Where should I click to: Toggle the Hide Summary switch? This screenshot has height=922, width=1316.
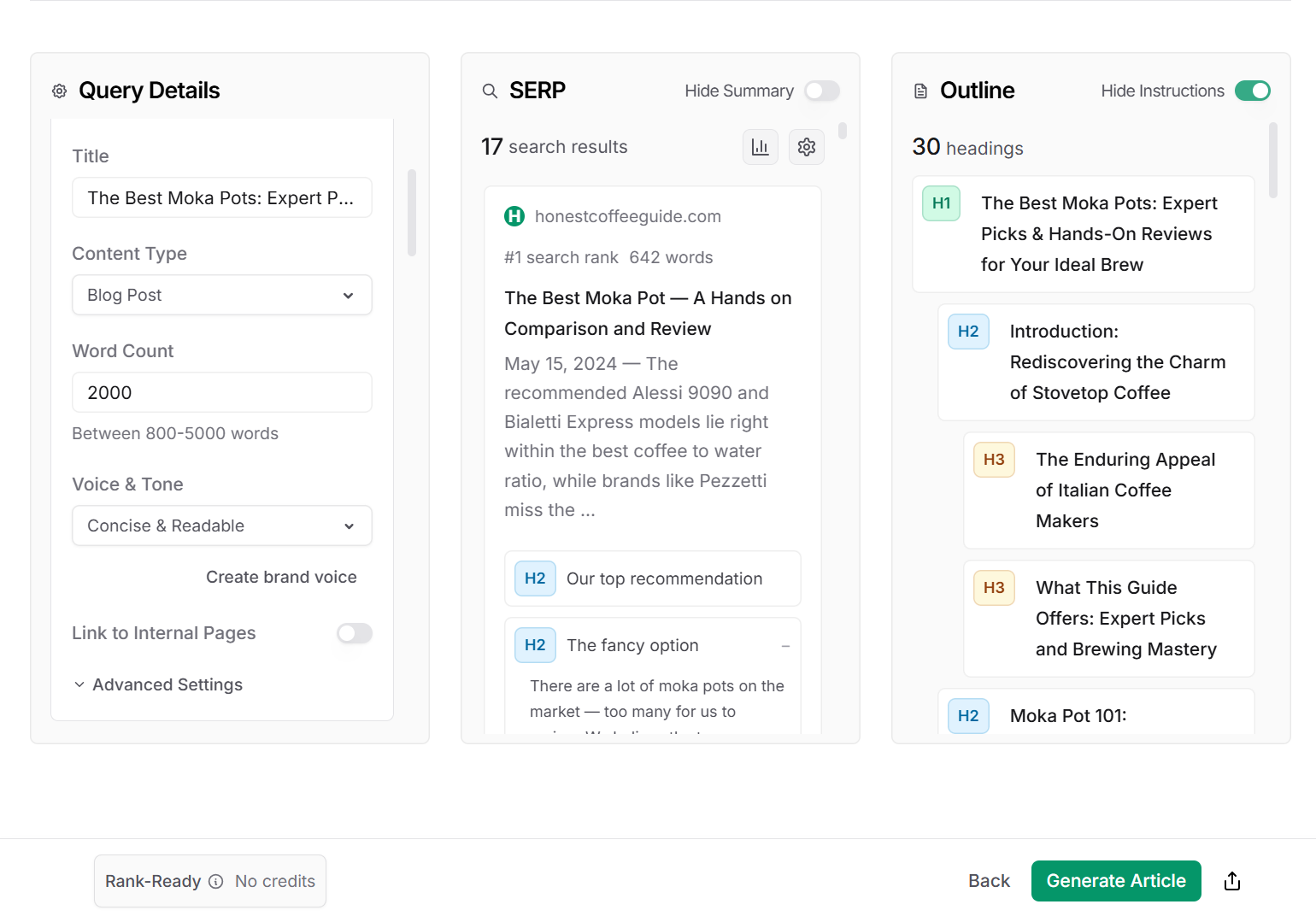coord(822,91)
